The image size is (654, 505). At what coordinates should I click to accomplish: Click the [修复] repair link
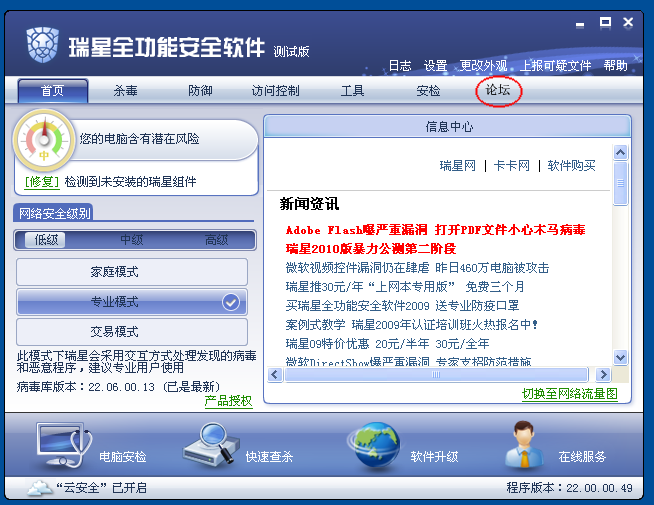pos(41,182)
